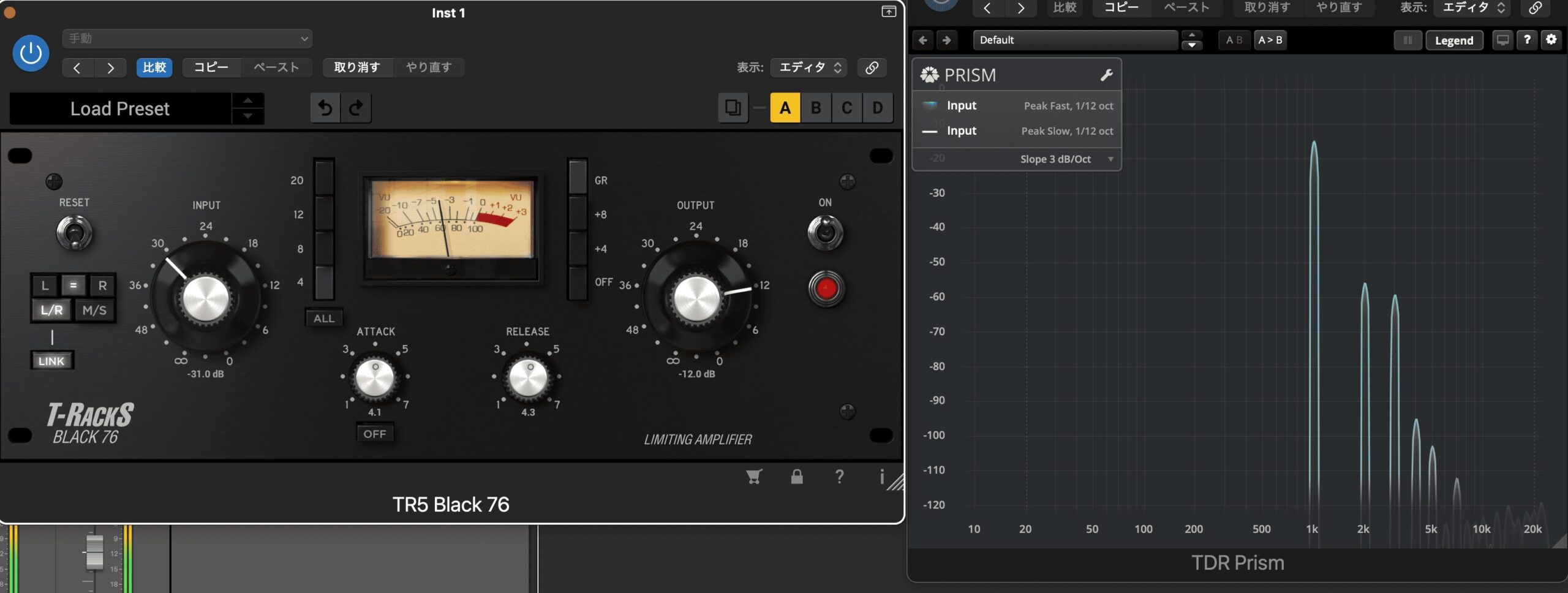
Task: Switch to M/S processing mode
Action: 94,311
